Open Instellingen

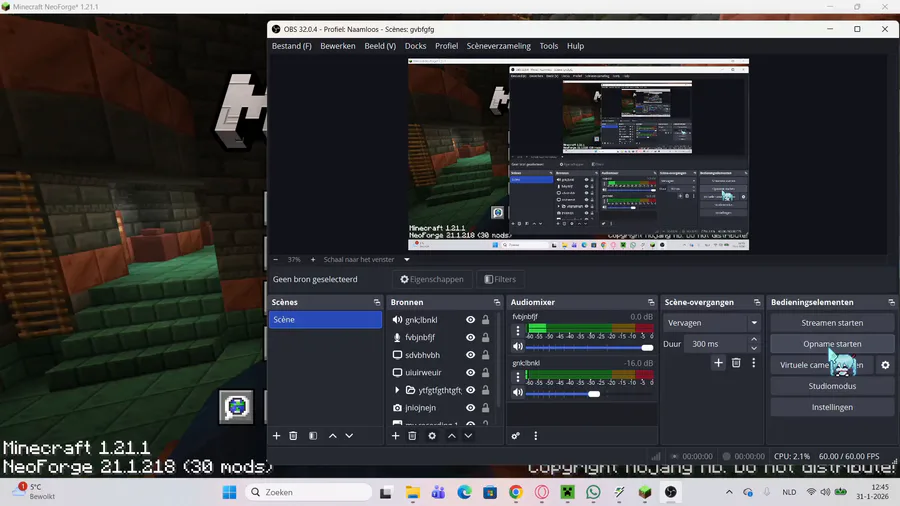(832, 407)
